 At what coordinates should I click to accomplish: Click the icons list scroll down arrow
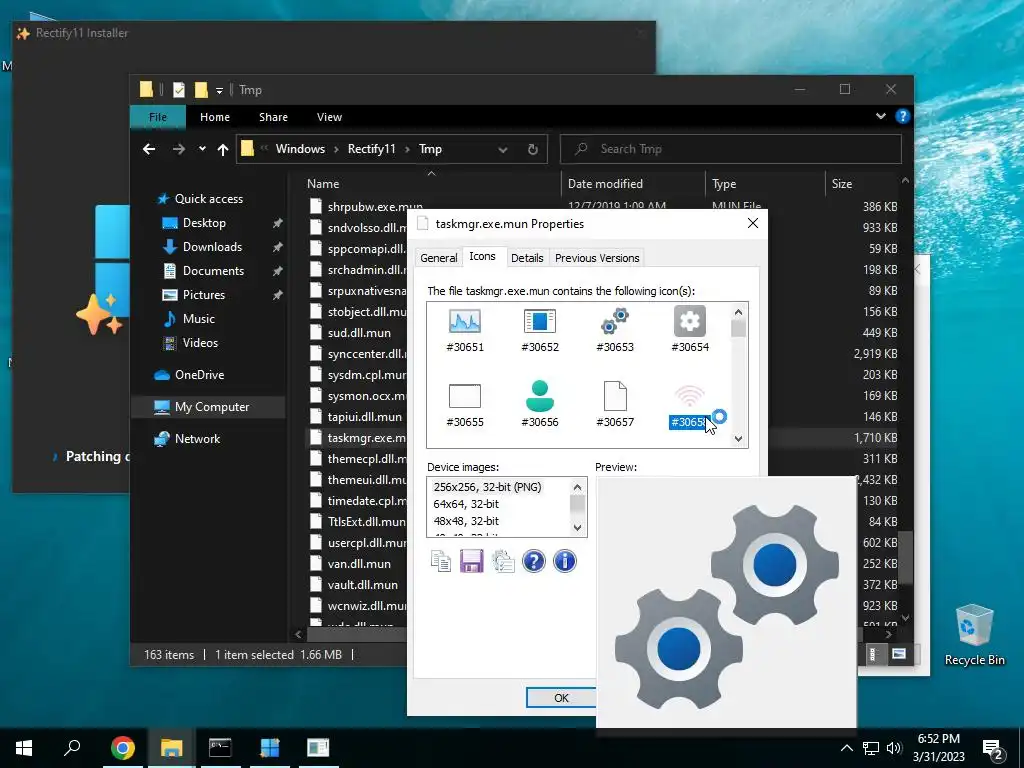coord(739,439)
